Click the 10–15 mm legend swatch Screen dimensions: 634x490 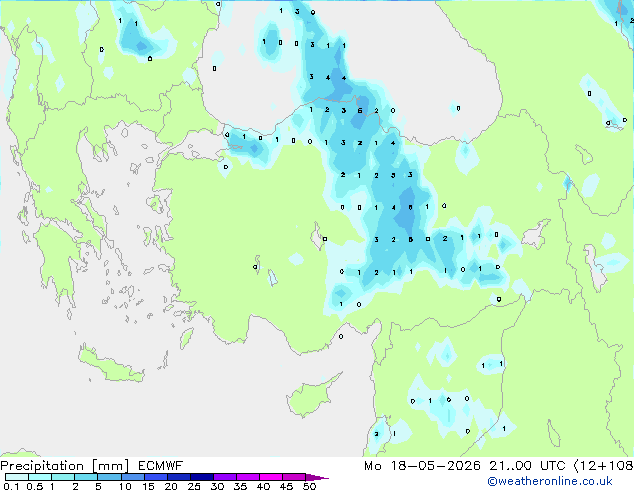point(133,477)
